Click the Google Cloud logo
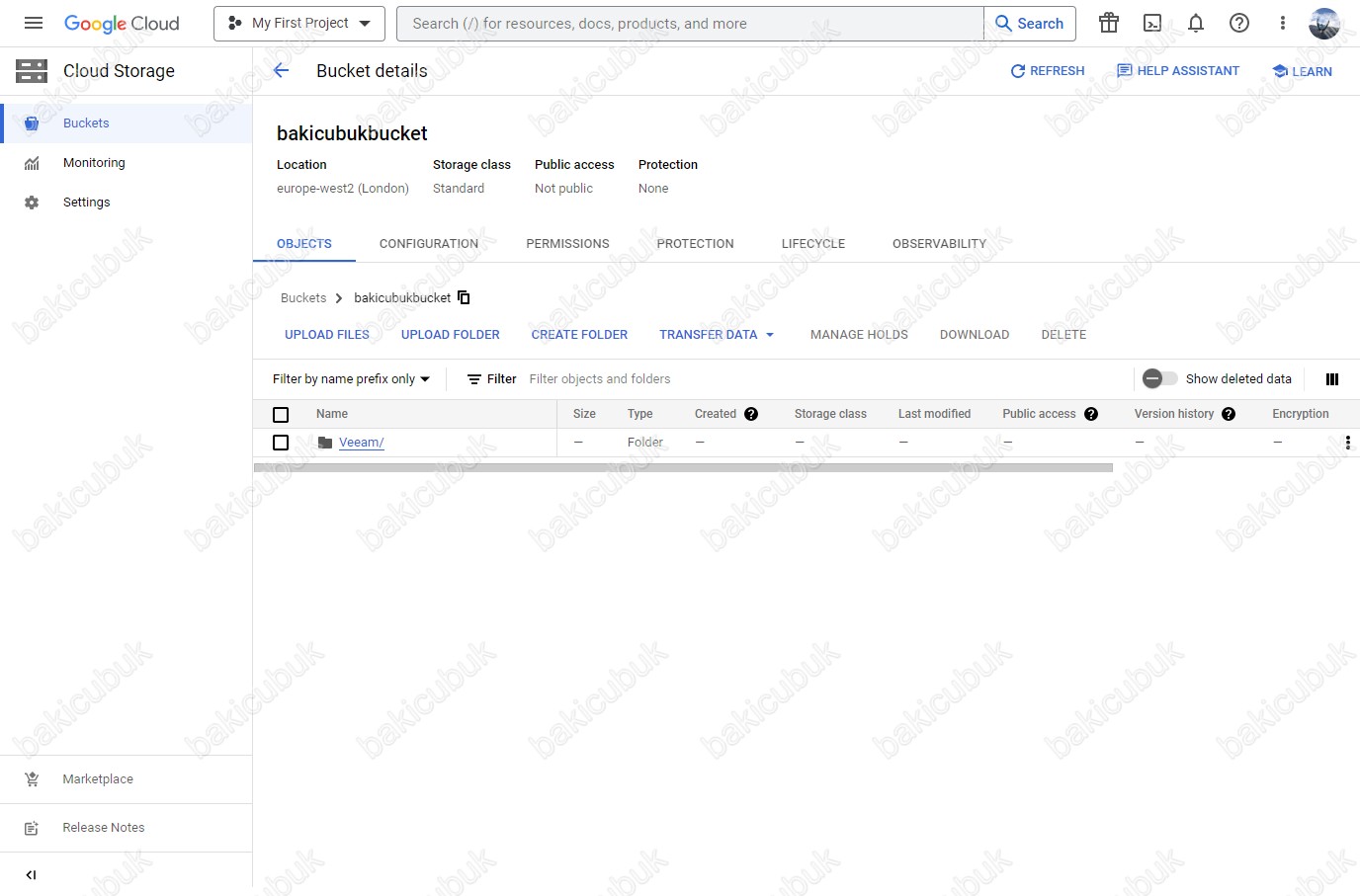 122,24
